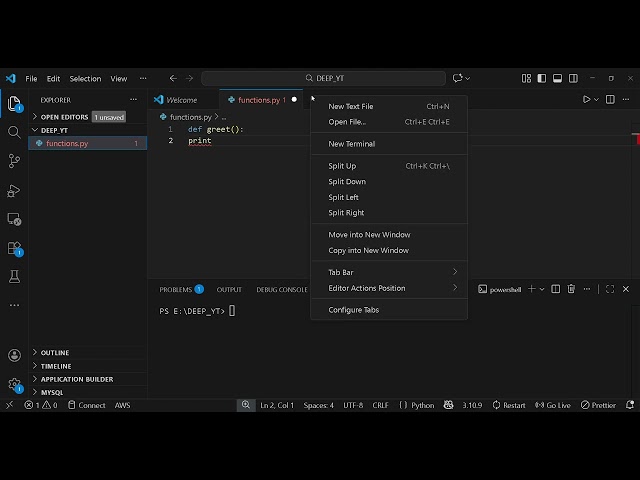Add a new terminal with plus icon

(x=531, y=289)
